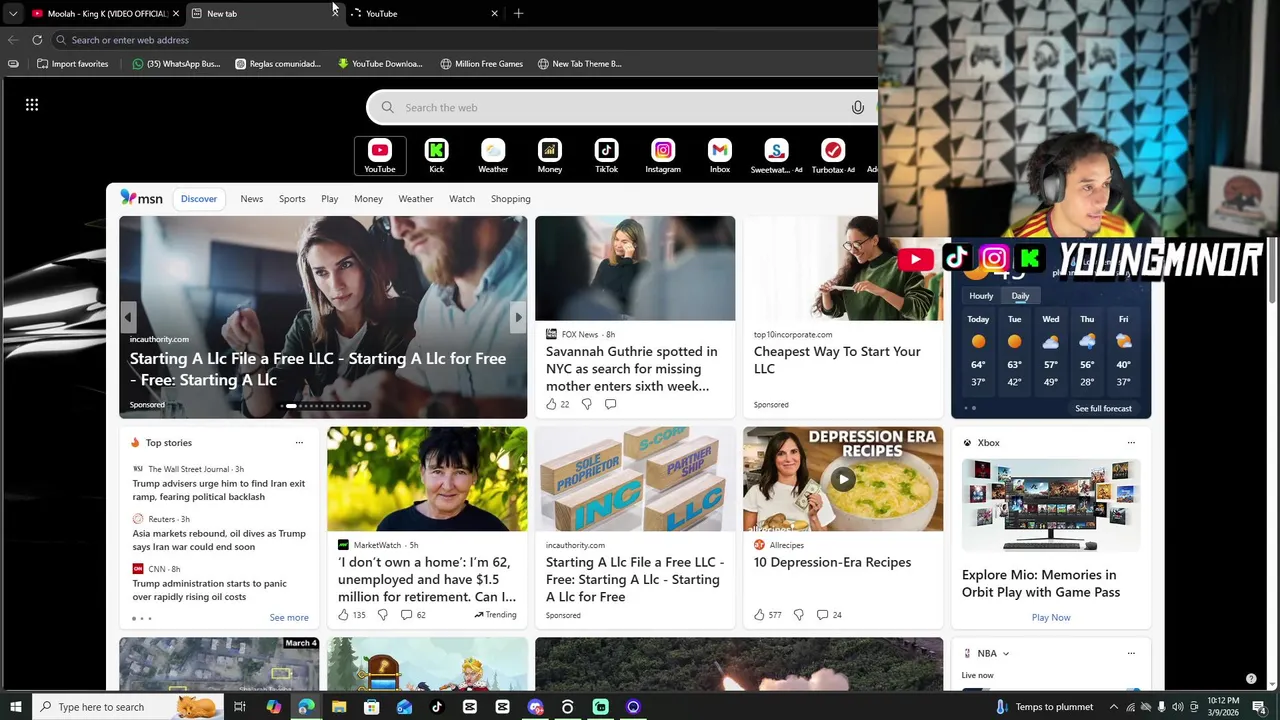Image resolution: width=1280 pixels, height=720 pixels.
Task: Open the Cheapest Way To Start LLC card
Action: point(843,317)
